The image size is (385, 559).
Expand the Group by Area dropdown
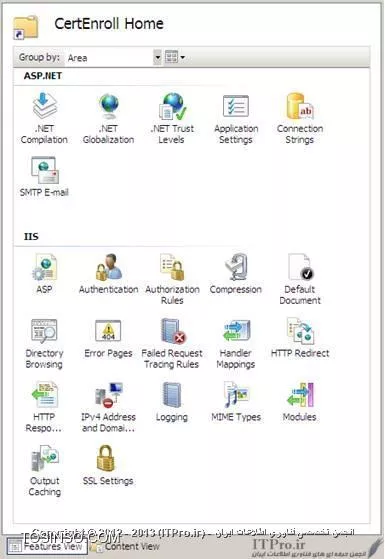click(x=157, y=57)
